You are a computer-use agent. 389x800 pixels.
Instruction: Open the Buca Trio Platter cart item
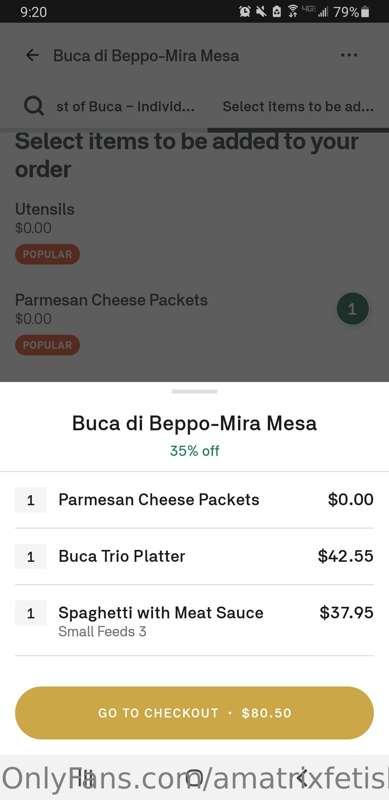point(194,556)
